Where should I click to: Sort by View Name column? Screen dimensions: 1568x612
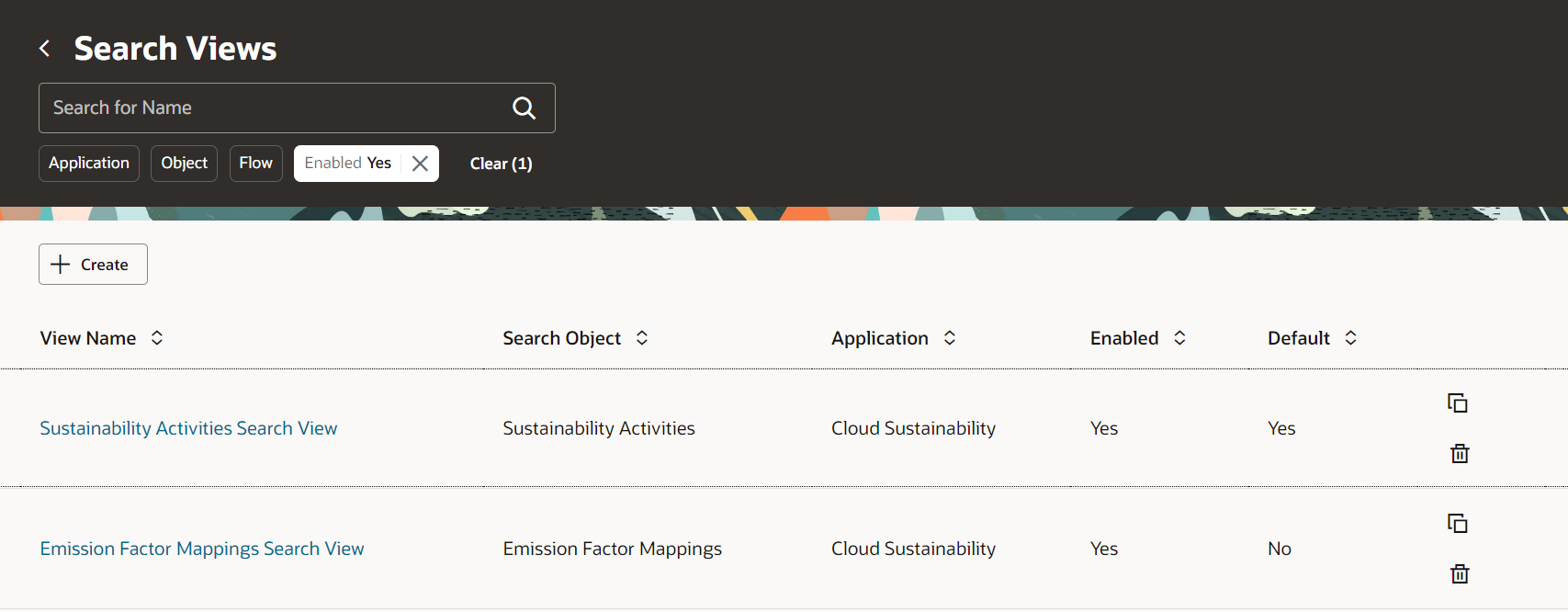coord(157,338)
